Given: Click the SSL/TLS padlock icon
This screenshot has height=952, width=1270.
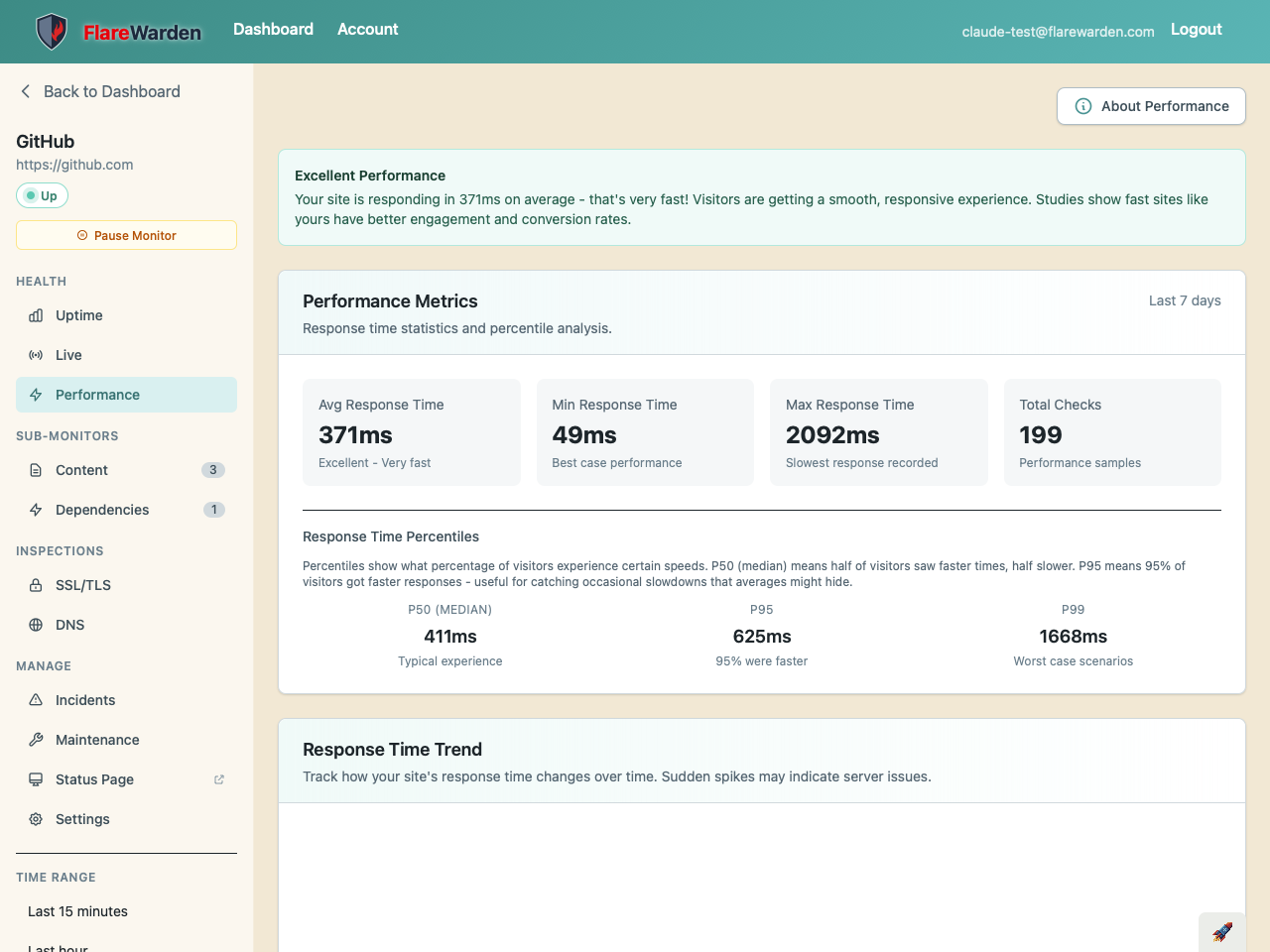Looking at the screenshot, I should (x=36, y=585).
